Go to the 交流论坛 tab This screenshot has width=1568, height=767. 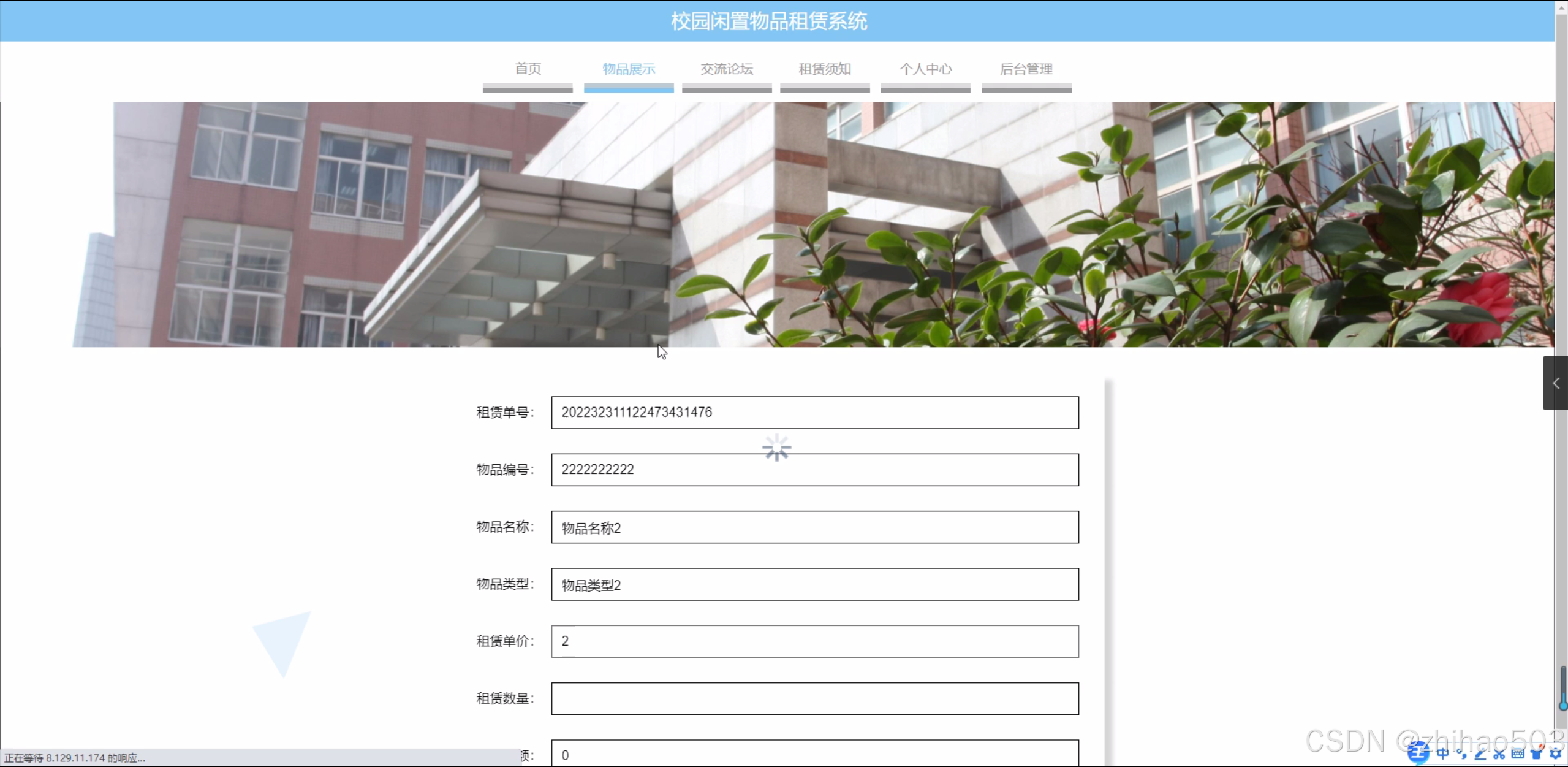pyautogui.click(x=727, y=69)
